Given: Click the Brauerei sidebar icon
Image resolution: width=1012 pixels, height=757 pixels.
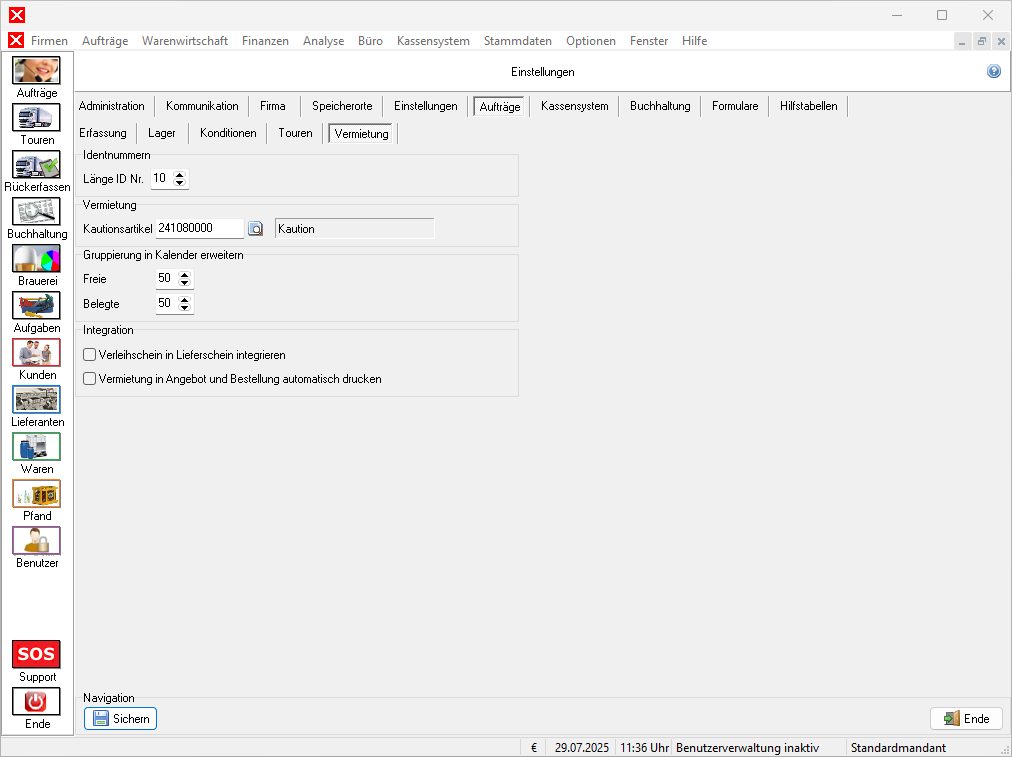Looking at the screenshot, I should point(37,259).
